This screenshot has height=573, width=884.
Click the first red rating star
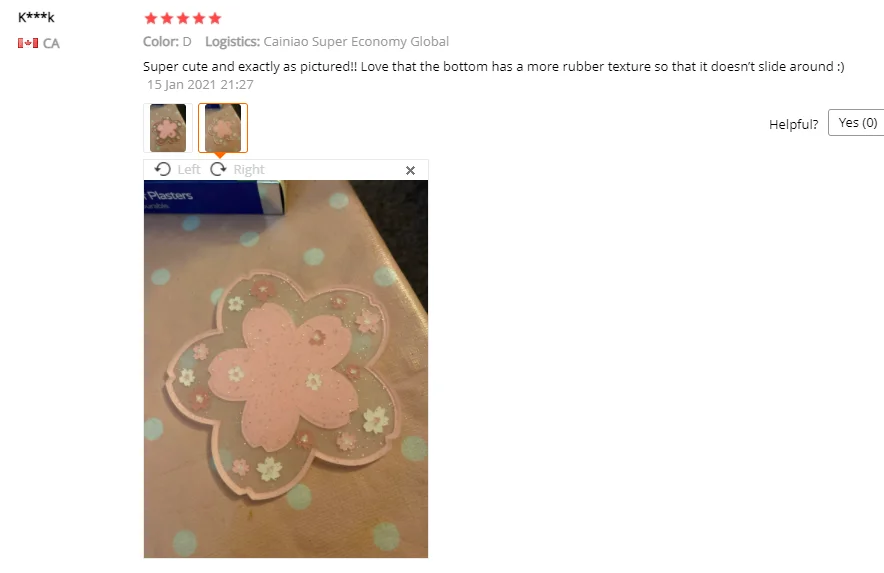click(x=151, y=19)
